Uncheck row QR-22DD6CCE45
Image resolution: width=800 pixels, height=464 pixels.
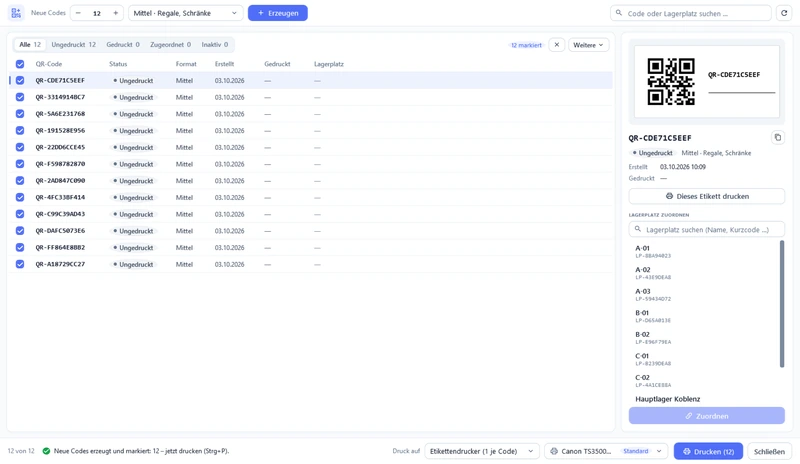coord(20,147)
